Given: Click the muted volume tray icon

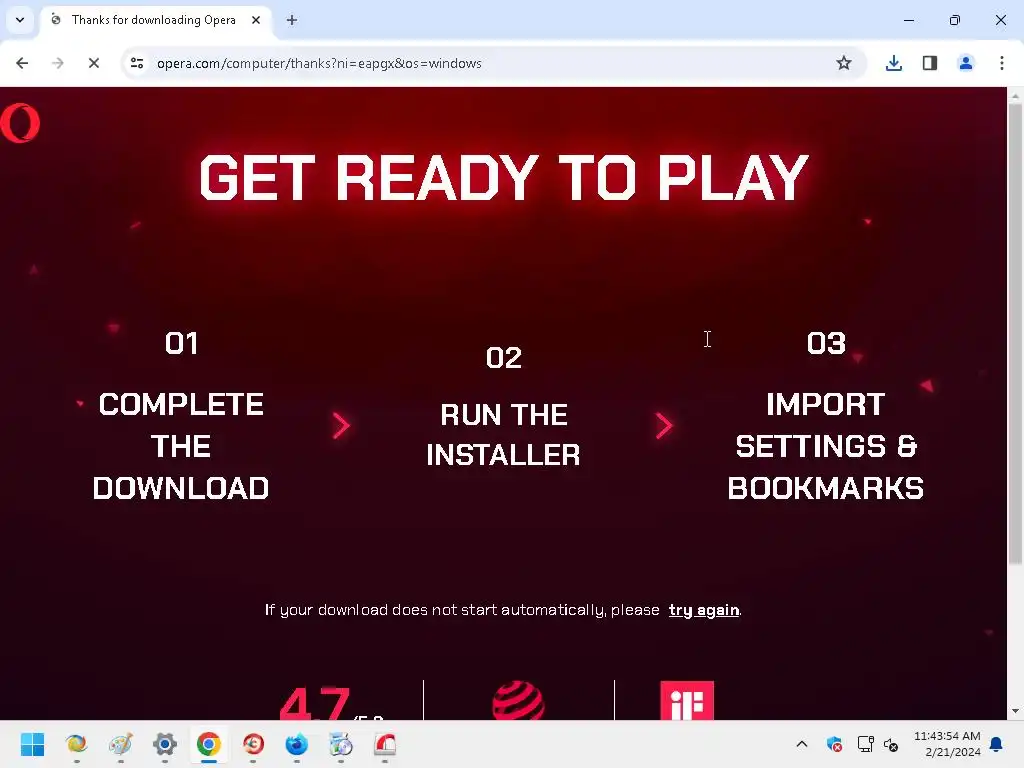Looking at the screenshot, I should point(892,744).
